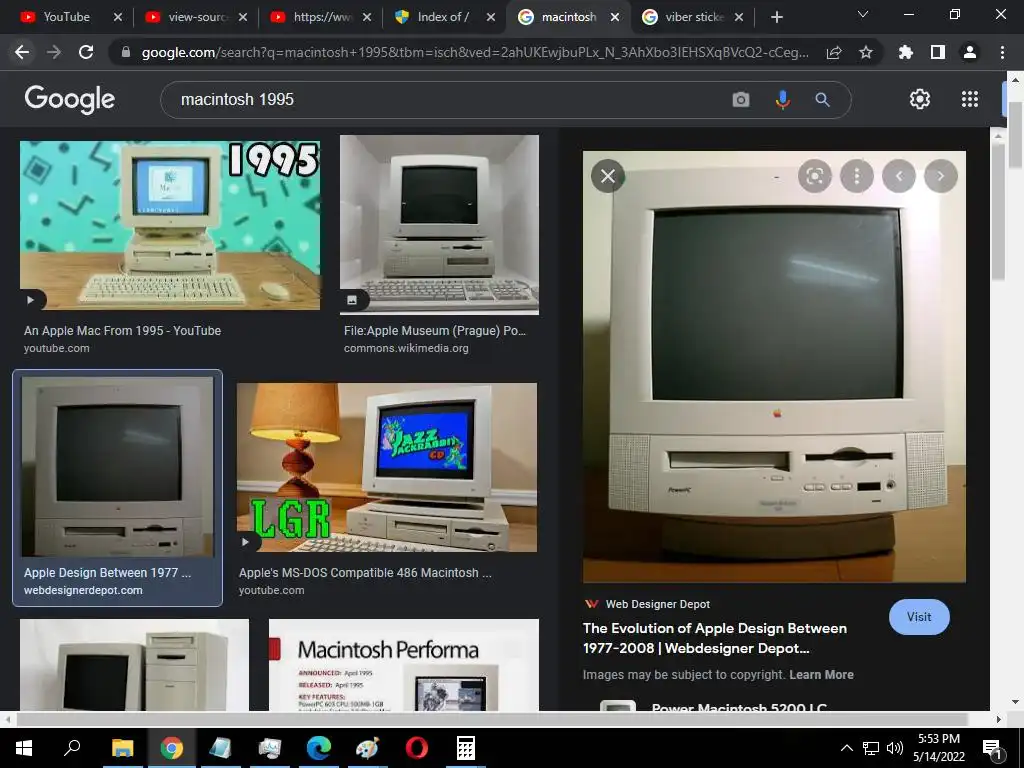Open a new browser tab
This screenshot has height=768, width=1024.
point(776,17)
